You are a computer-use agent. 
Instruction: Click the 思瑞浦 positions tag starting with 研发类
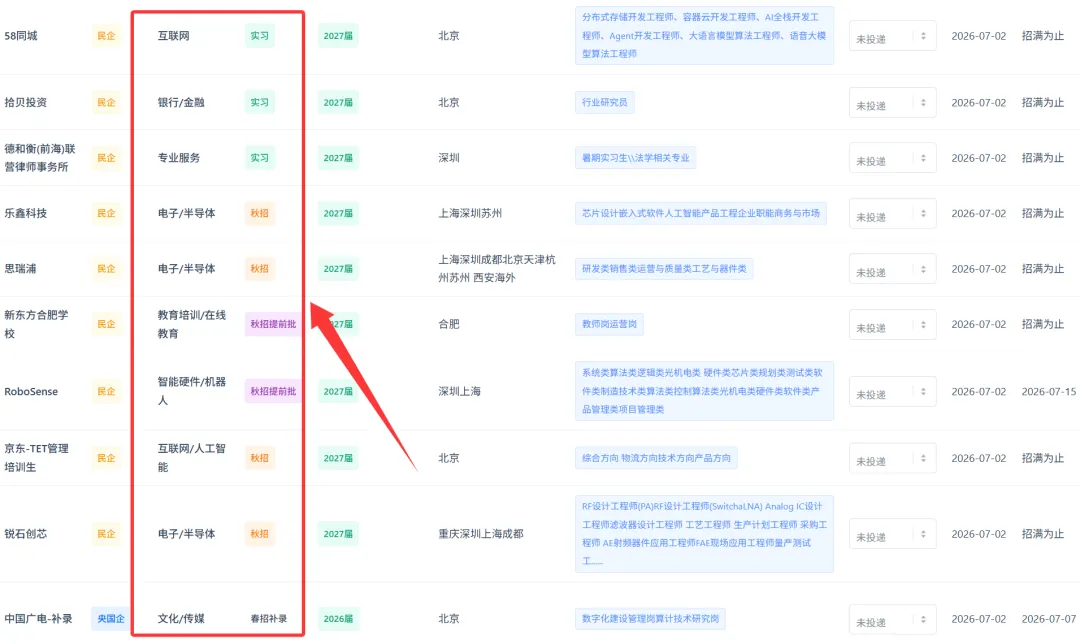tap(664, 269)
